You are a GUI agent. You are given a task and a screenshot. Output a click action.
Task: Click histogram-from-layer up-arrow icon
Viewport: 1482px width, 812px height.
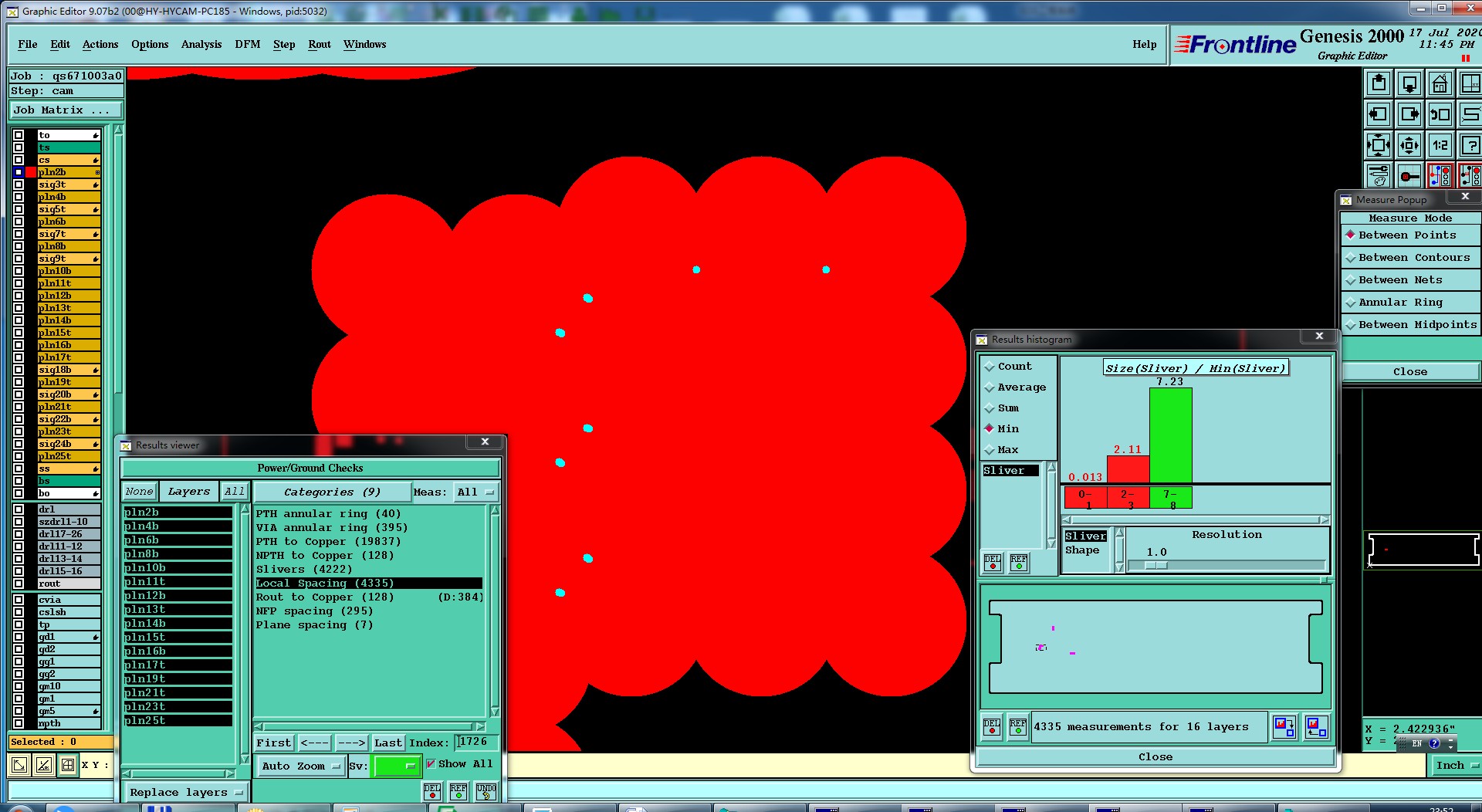coord(1316,727)
